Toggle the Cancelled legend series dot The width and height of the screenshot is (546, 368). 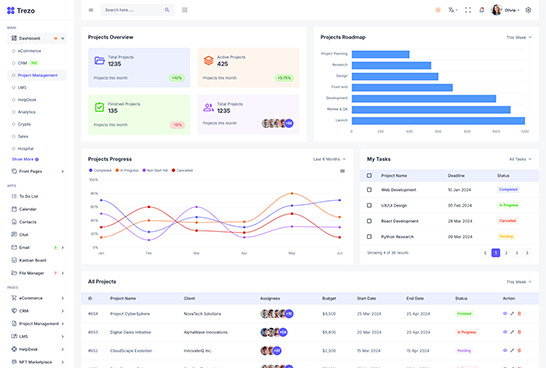point(173,170)
